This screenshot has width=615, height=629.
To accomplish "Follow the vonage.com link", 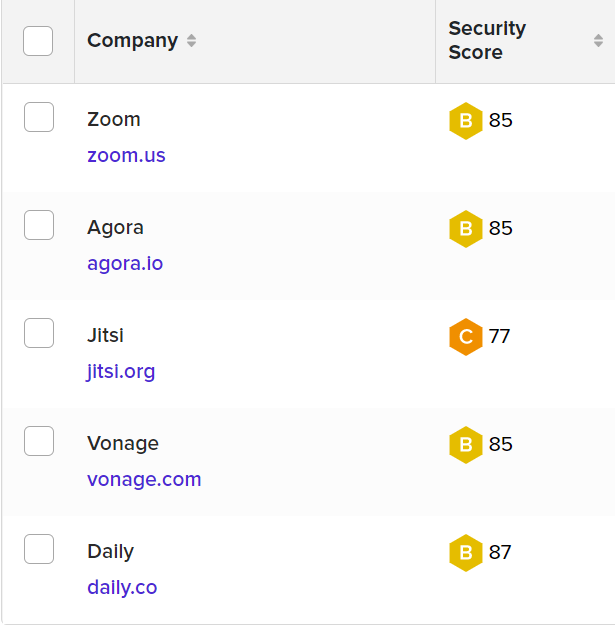I will pyautogui.click(x=144, y=479).
